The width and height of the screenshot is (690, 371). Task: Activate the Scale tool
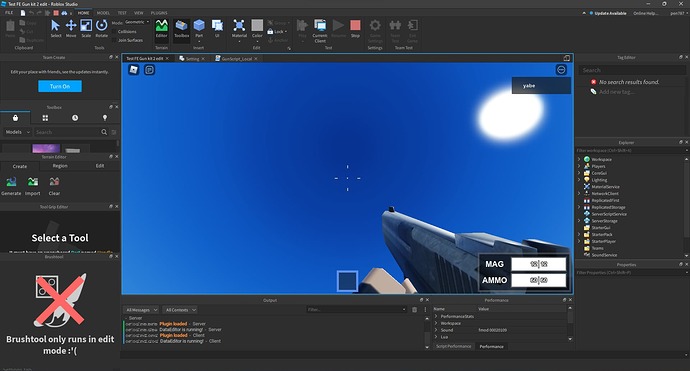[x=86, y=28]
